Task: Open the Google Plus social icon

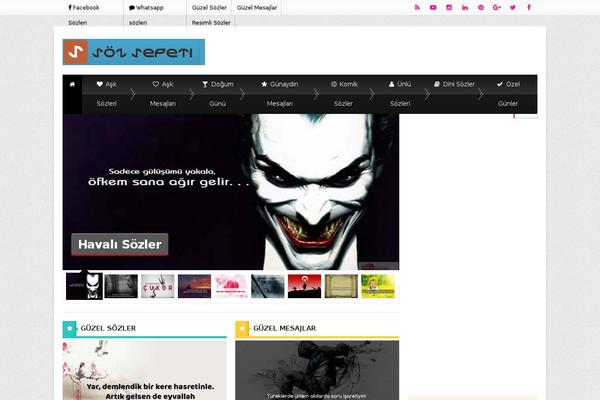Action: 497,7
